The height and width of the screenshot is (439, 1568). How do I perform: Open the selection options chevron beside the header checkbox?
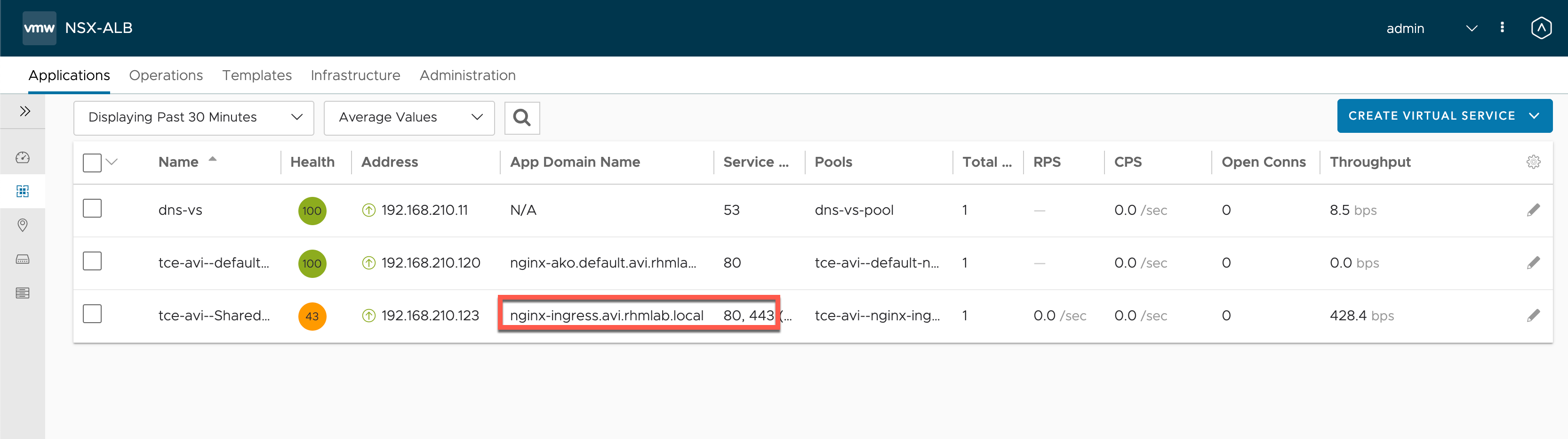tap(112, 162)
